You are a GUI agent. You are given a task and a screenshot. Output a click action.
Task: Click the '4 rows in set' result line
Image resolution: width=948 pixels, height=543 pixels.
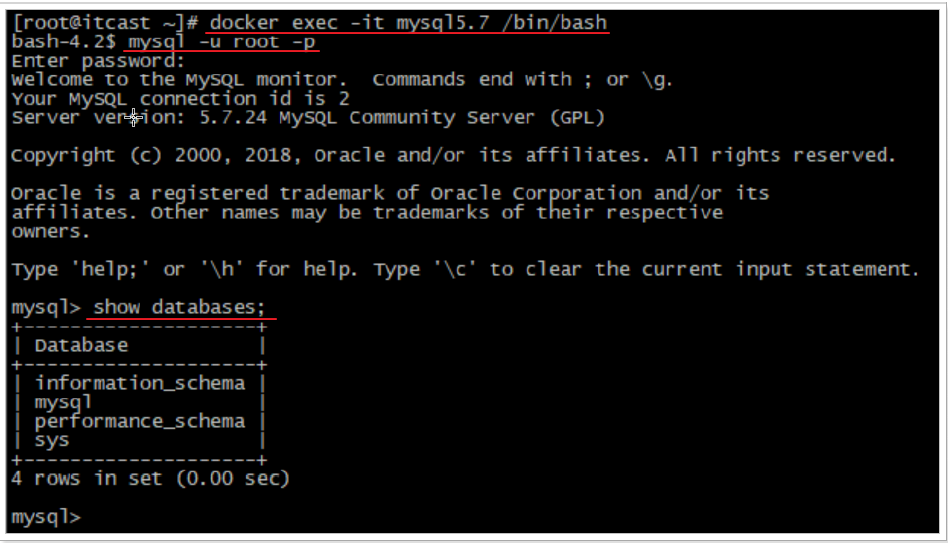pyautogui.click(x=150, y=478)
